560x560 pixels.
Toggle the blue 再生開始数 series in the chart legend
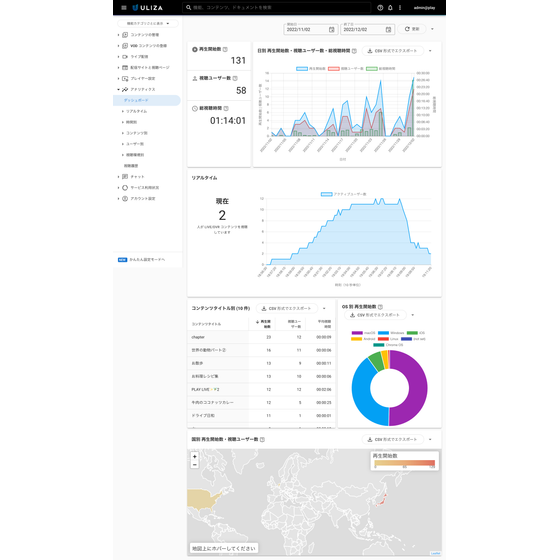[x=311, y=69]
